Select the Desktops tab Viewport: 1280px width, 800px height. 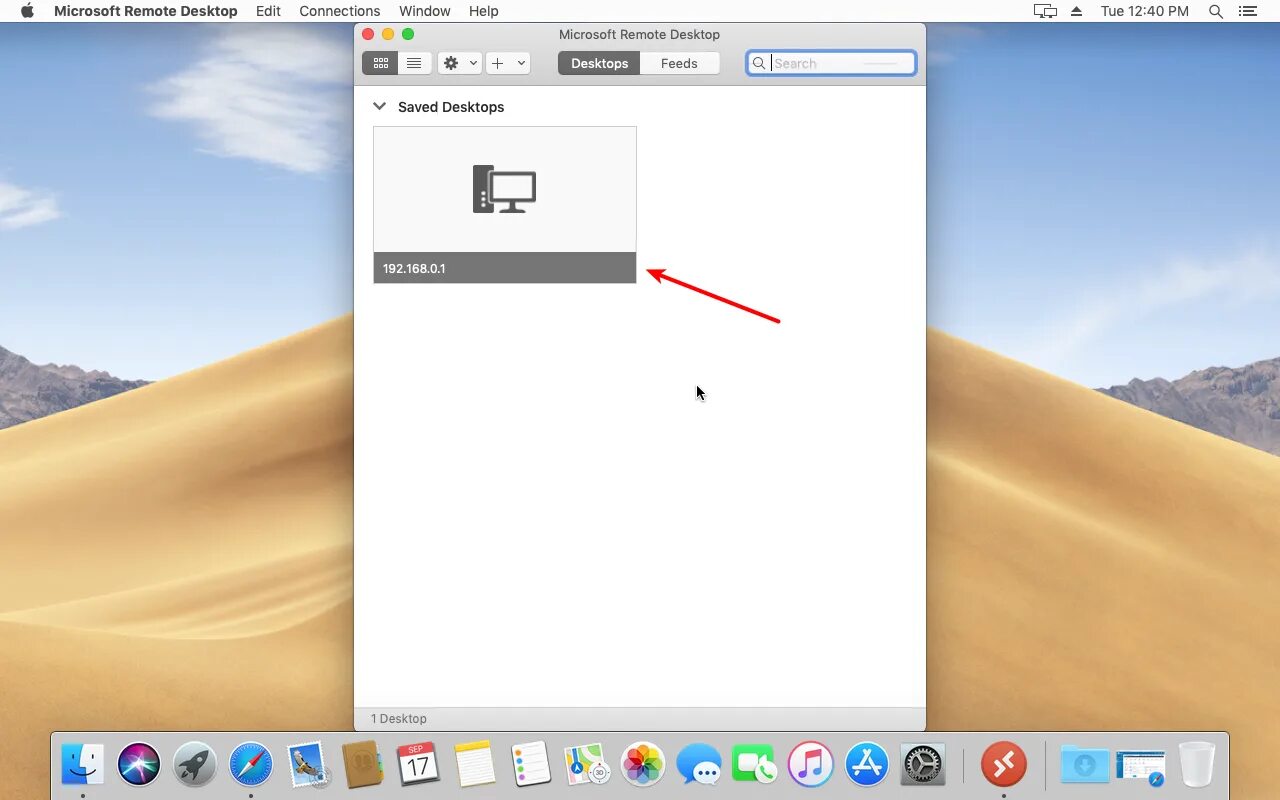[599, 63]
